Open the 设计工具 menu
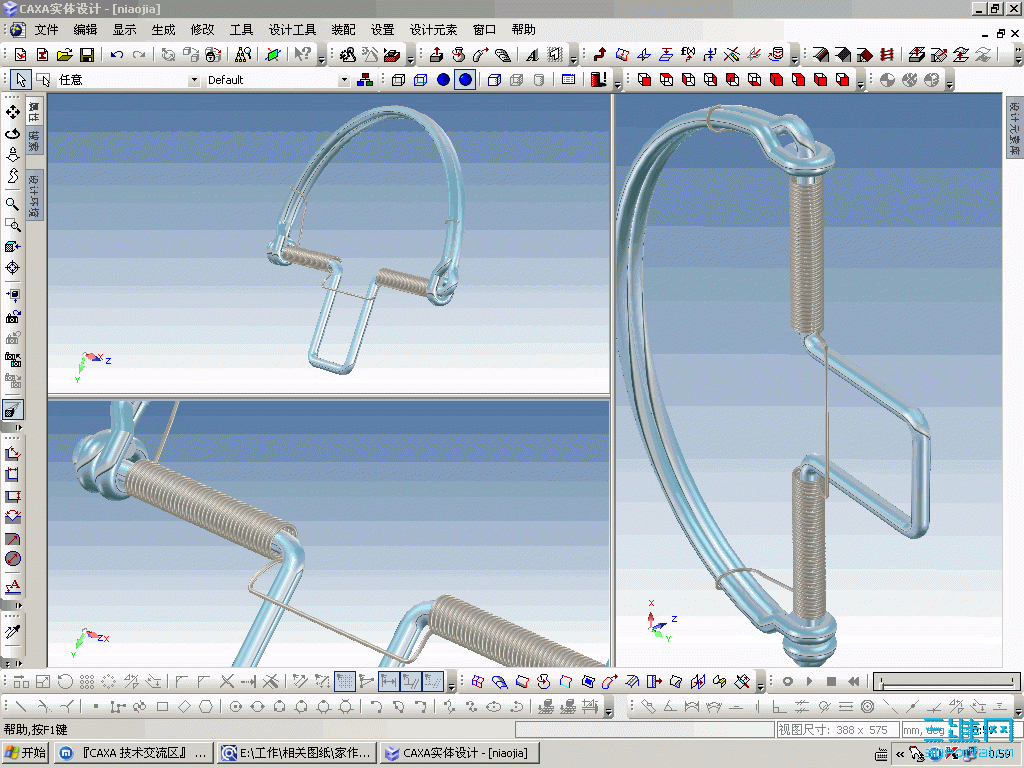Screen dimensions: 1024x768 click(x=292, y=29)
